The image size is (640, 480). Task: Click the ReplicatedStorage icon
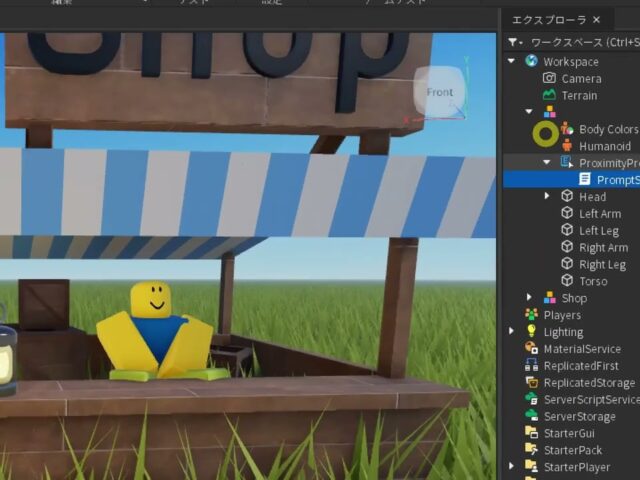tap(531, 382)
